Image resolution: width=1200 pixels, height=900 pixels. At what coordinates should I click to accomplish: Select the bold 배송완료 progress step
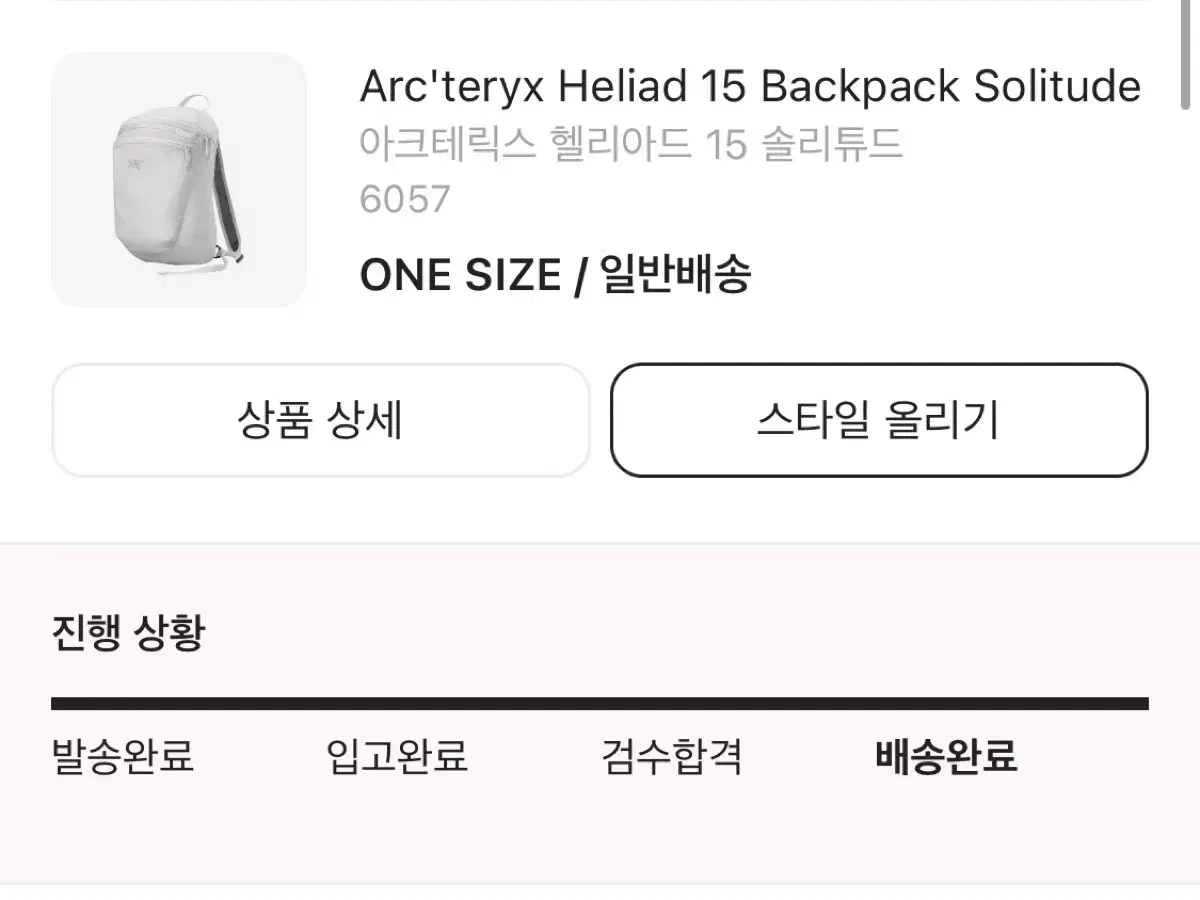click(x=946, y=757)
